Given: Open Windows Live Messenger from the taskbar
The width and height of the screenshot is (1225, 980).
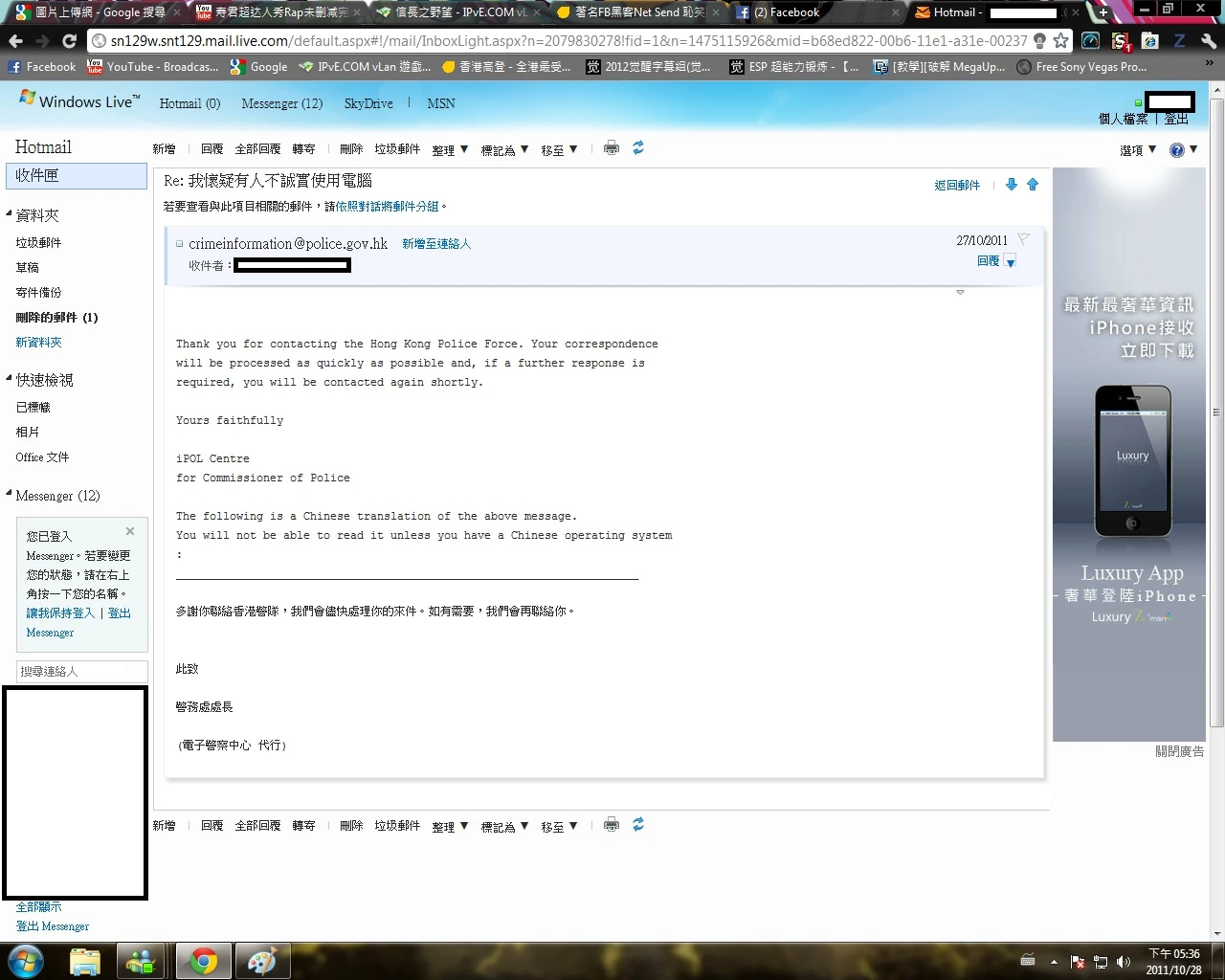Looking at the screenshot, I should pos(141,961).
